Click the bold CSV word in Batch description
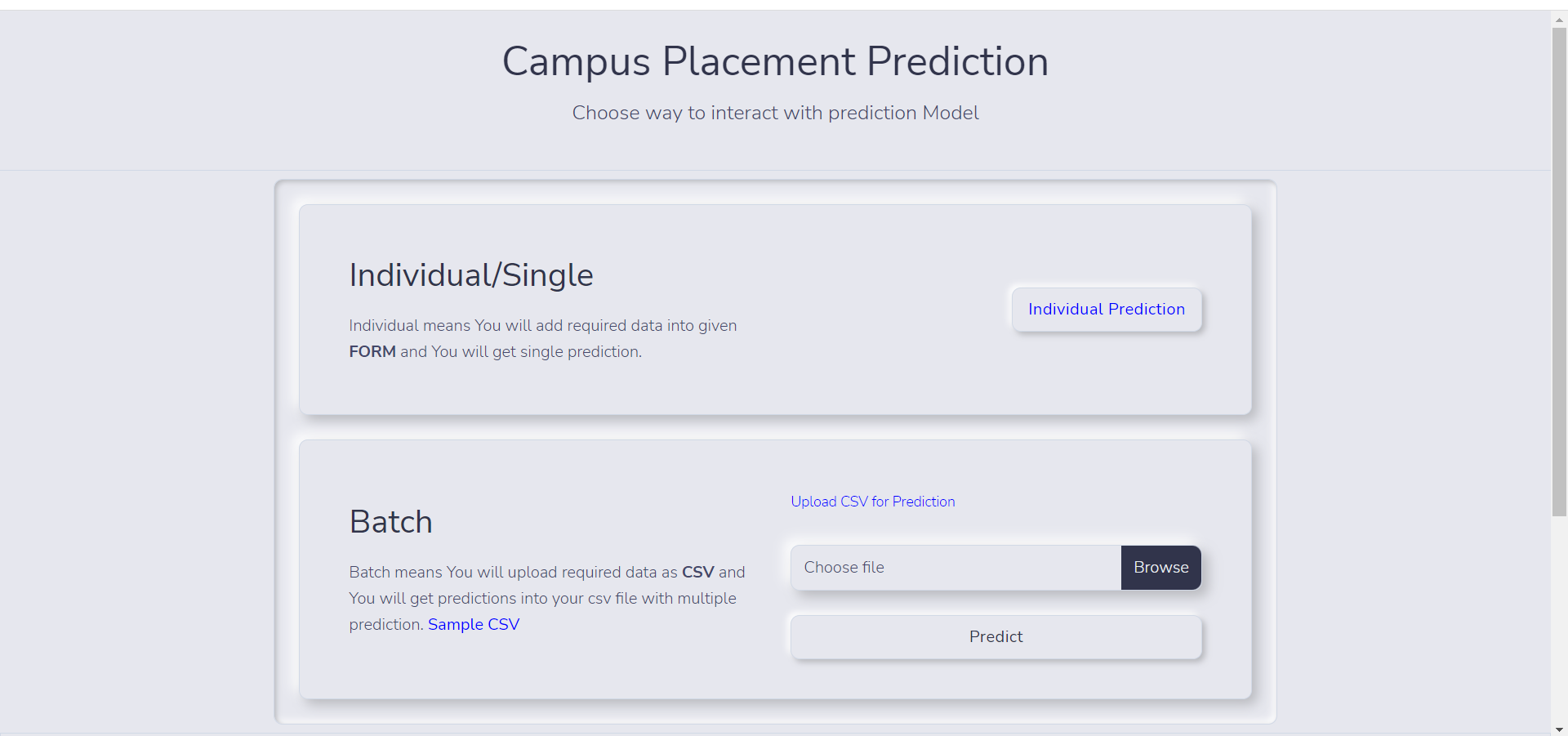 (697, 573)
